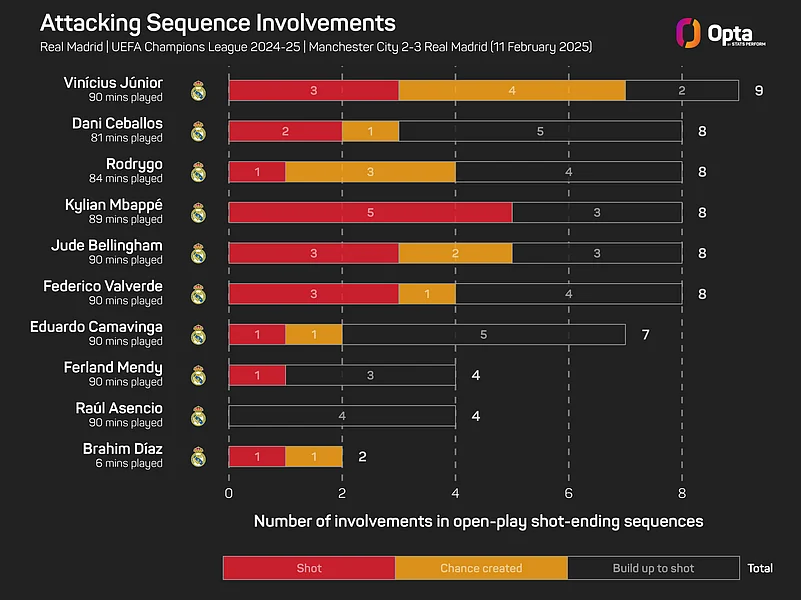Click Real Madrid crest beside Jude Bellingham
The width and height of the screenshot is (801, 600).
[x=198, y=253]
